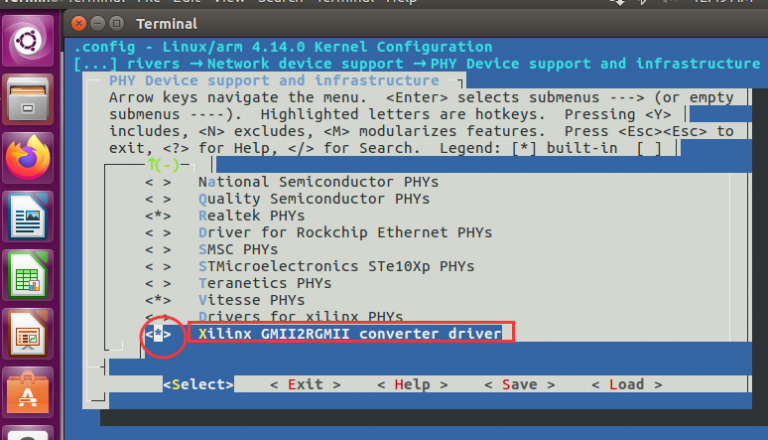Enable the National Semiconductor PHYs checkbox

click(158, 182)
